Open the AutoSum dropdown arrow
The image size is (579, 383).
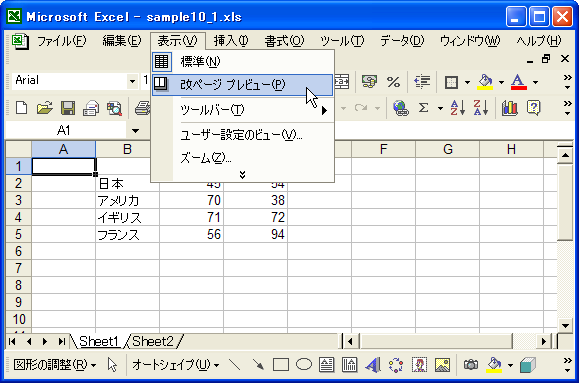point(440,108)
